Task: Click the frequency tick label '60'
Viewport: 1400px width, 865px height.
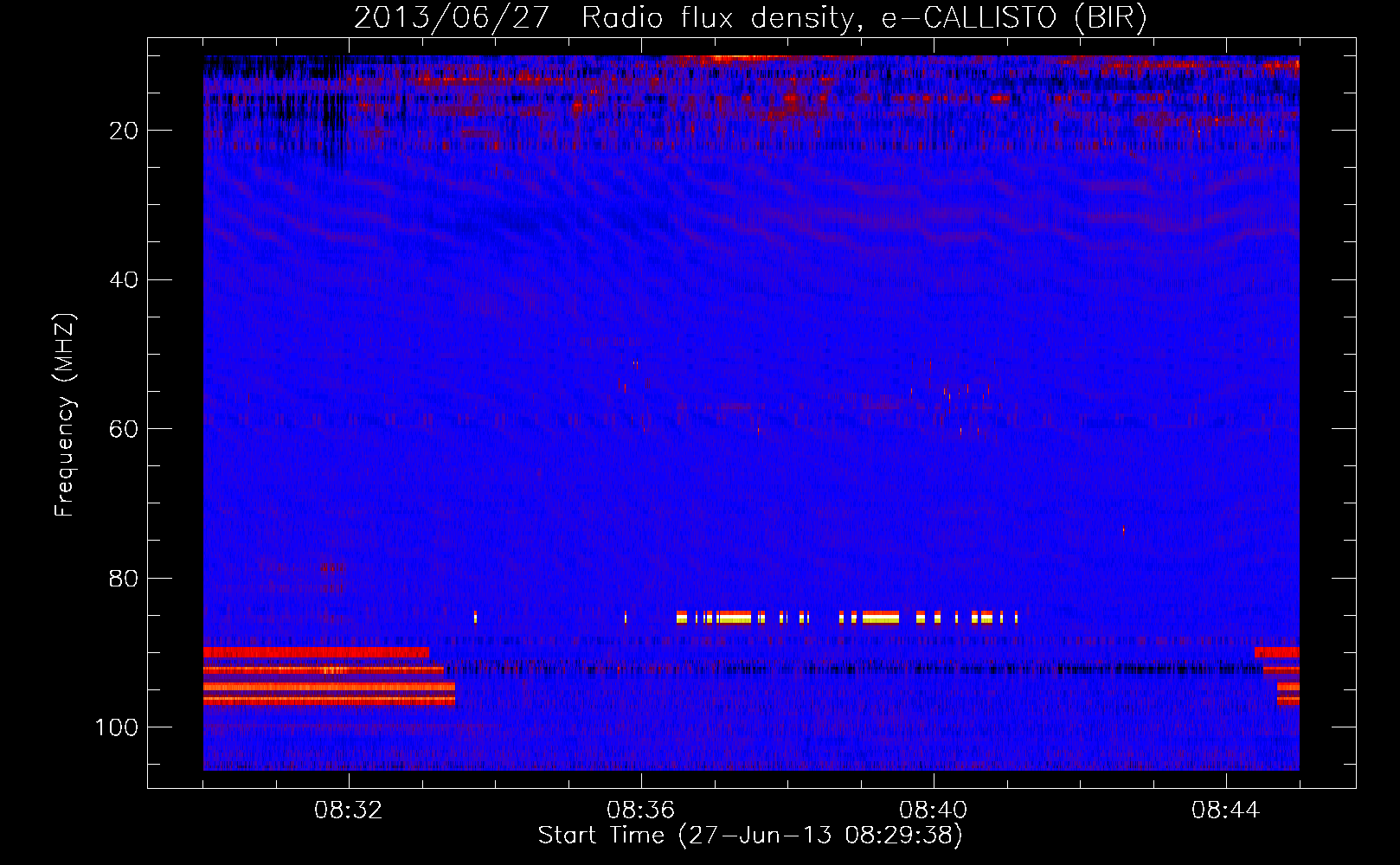Action: coord(125,429)
